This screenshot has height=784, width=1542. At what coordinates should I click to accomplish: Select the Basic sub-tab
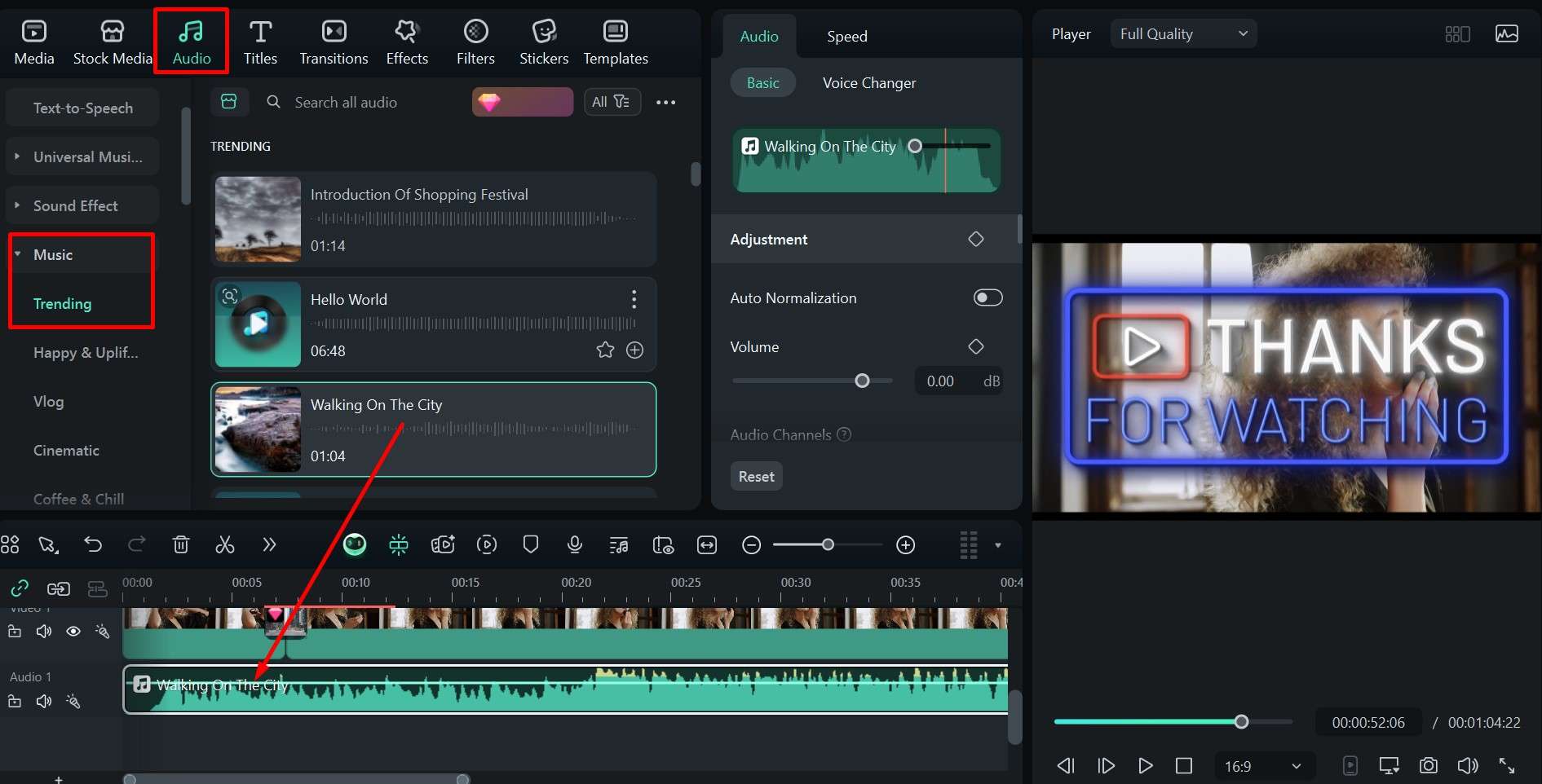point(762,83)
